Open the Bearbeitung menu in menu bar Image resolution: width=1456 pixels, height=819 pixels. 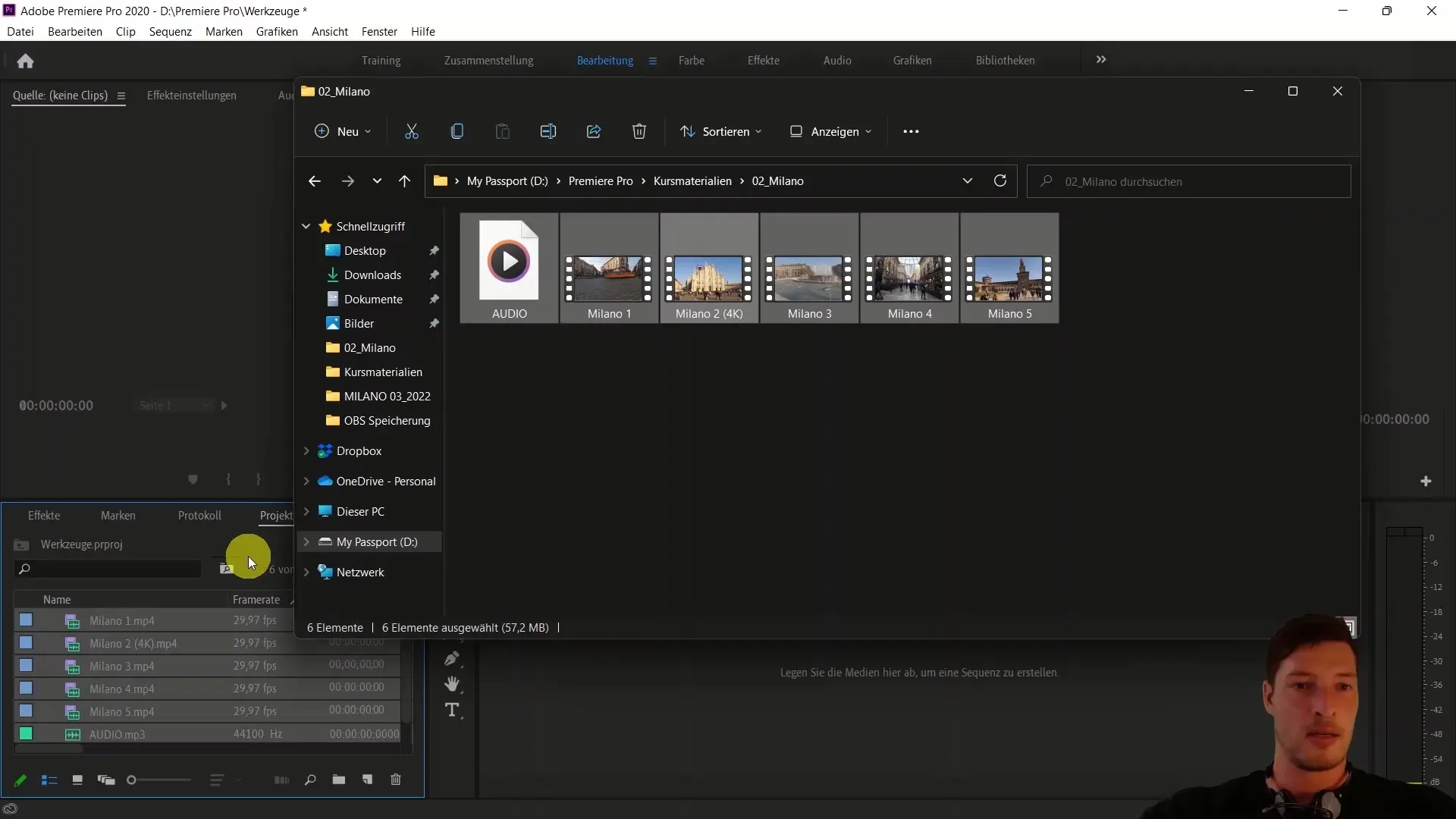coord(75,31)
